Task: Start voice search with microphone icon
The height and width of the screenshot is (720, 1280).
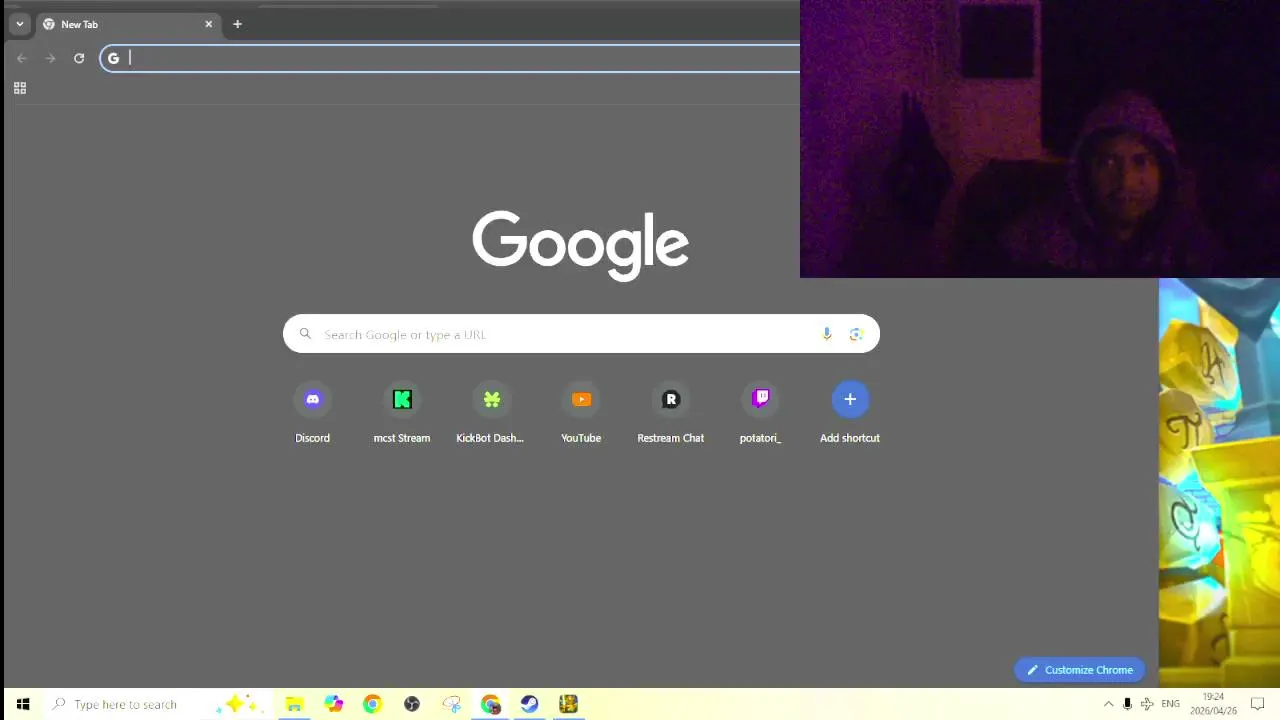Action: 827,334
